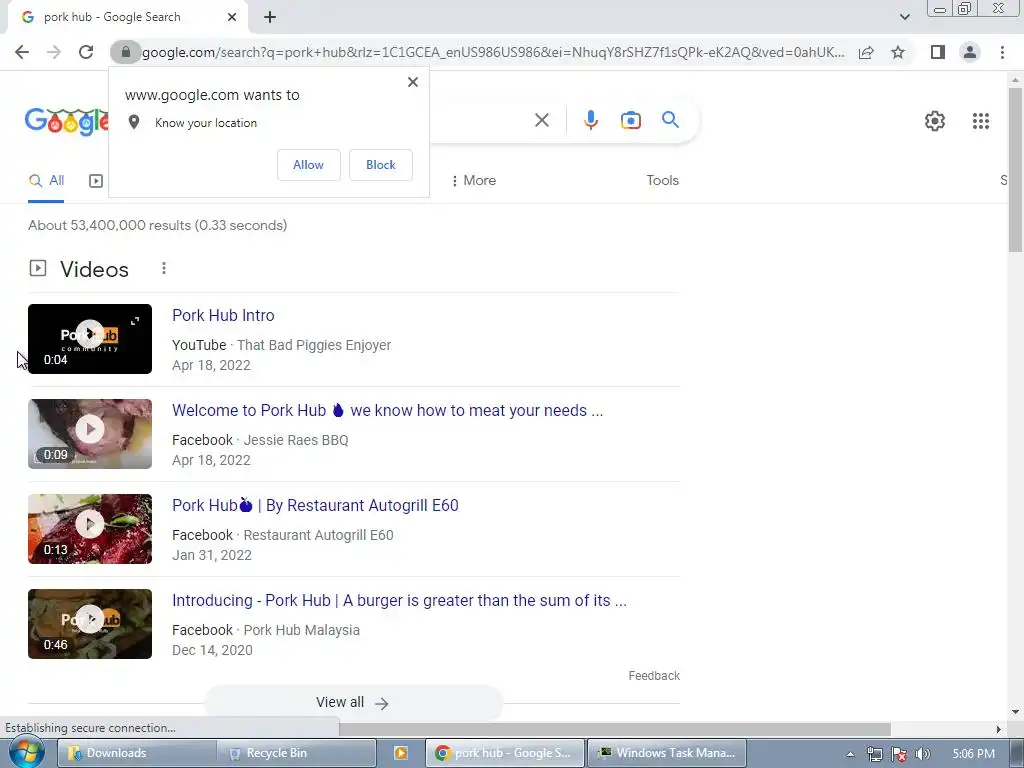The height and width of the screenshot is (768, 1024).
Task: Open Chrome three-dot menu
Action: [x=1002, y=52]
